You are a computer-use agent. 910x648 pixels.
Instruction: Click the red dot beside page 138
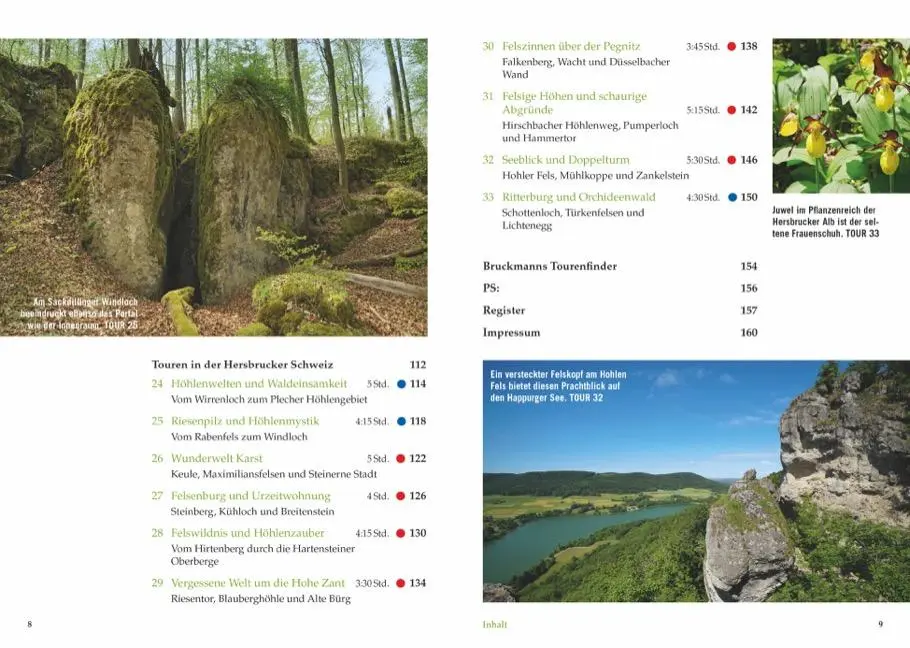tap(732, 46)
